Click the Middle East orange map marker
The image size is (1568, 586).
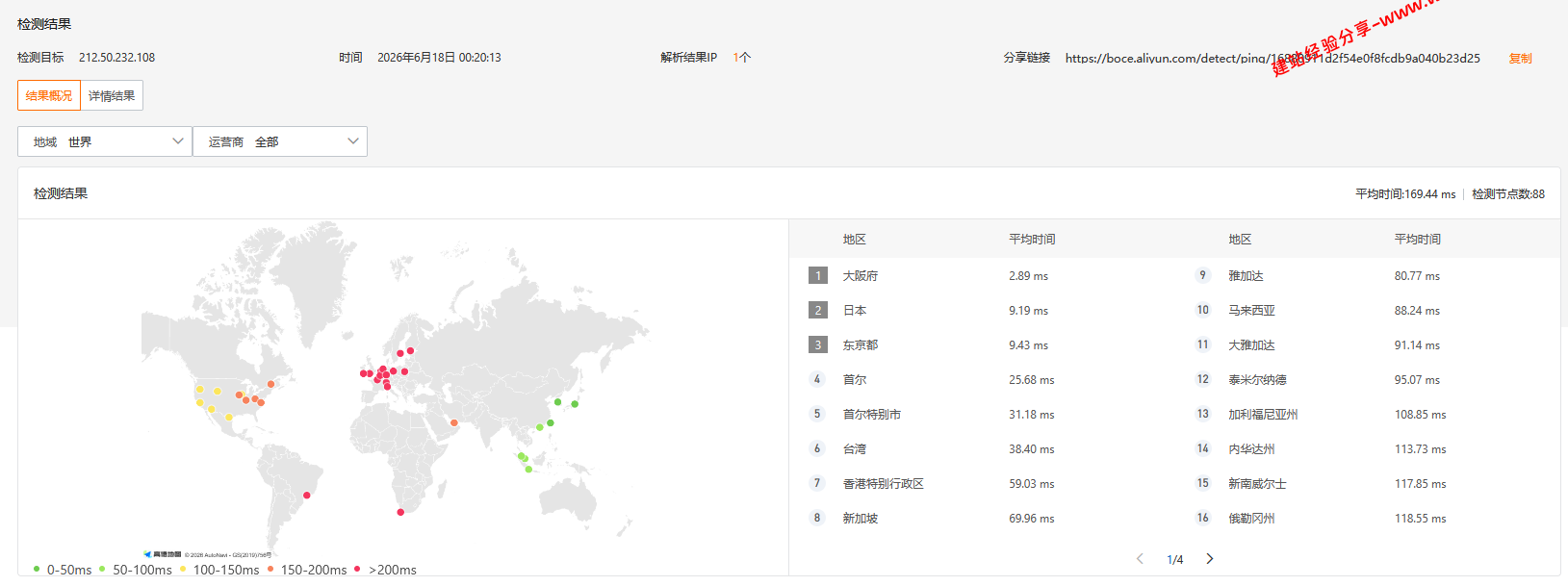coord(453,422)
